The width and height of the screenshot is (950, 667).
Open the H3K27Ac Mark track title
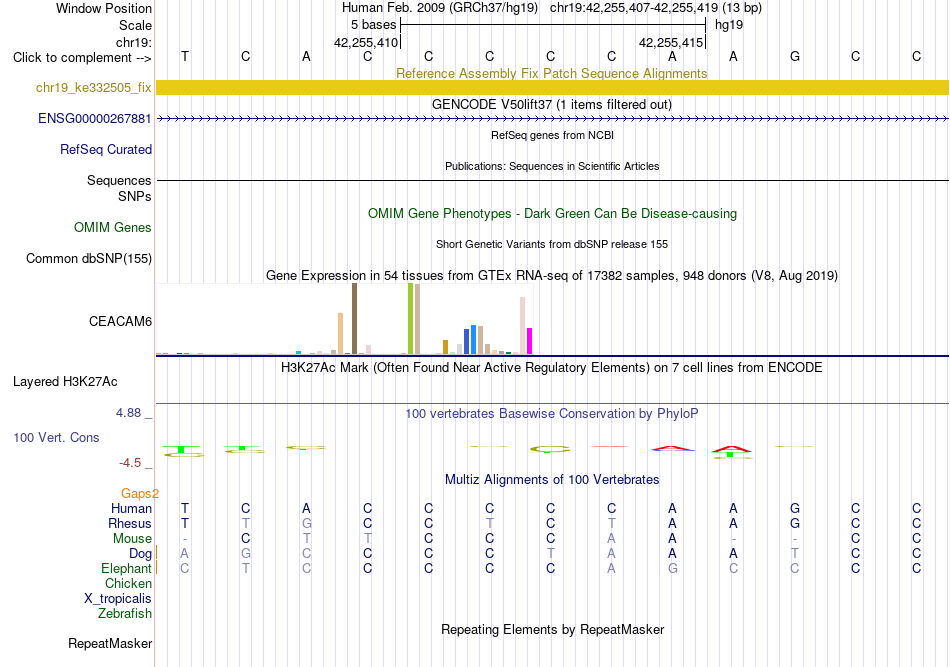tap(552, 368)
